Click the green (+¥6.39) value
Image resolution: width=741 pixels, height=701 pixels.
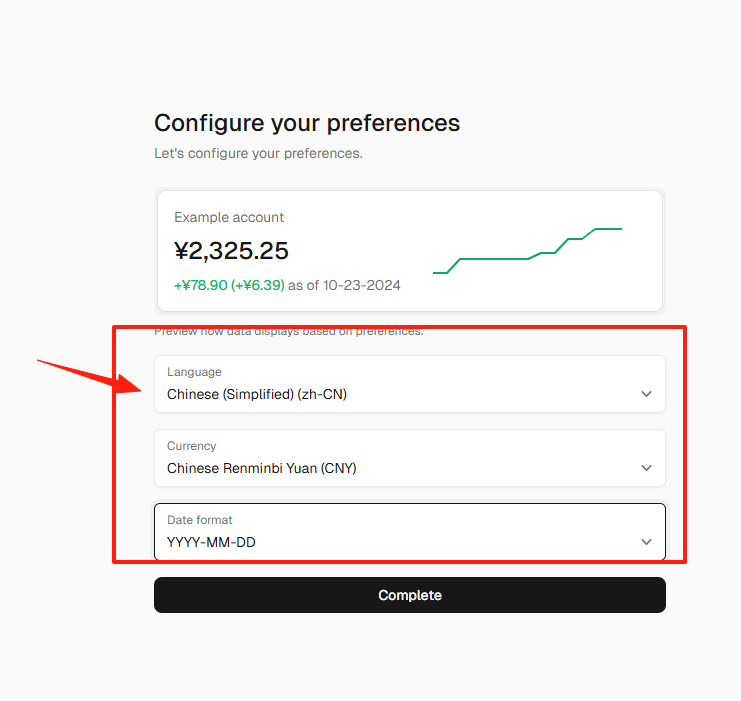pos(258,285)
